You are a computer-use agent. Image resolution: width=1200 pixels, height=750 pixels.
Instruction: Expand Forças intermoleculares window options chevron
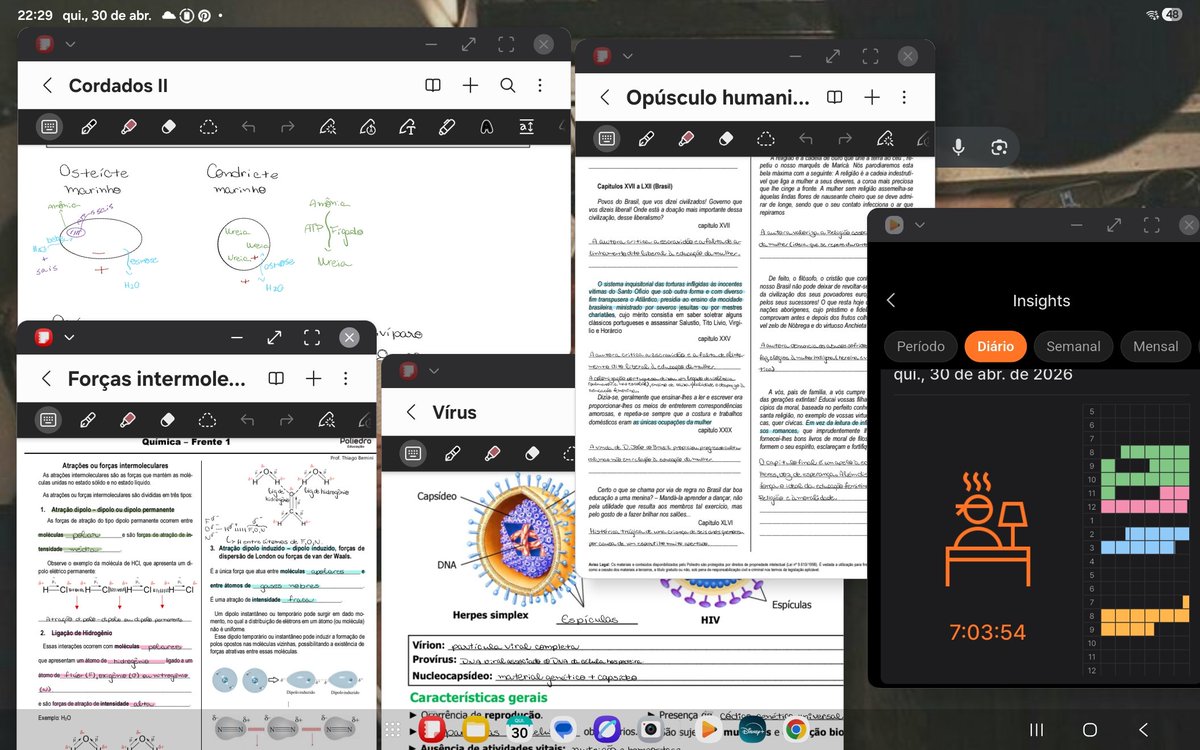70,338
